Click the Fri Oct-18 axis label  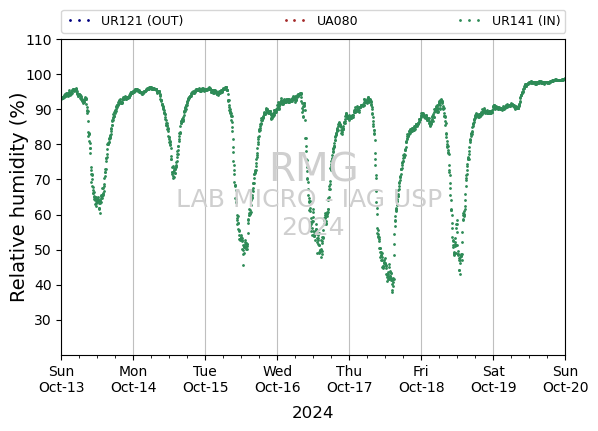[421, 379]
